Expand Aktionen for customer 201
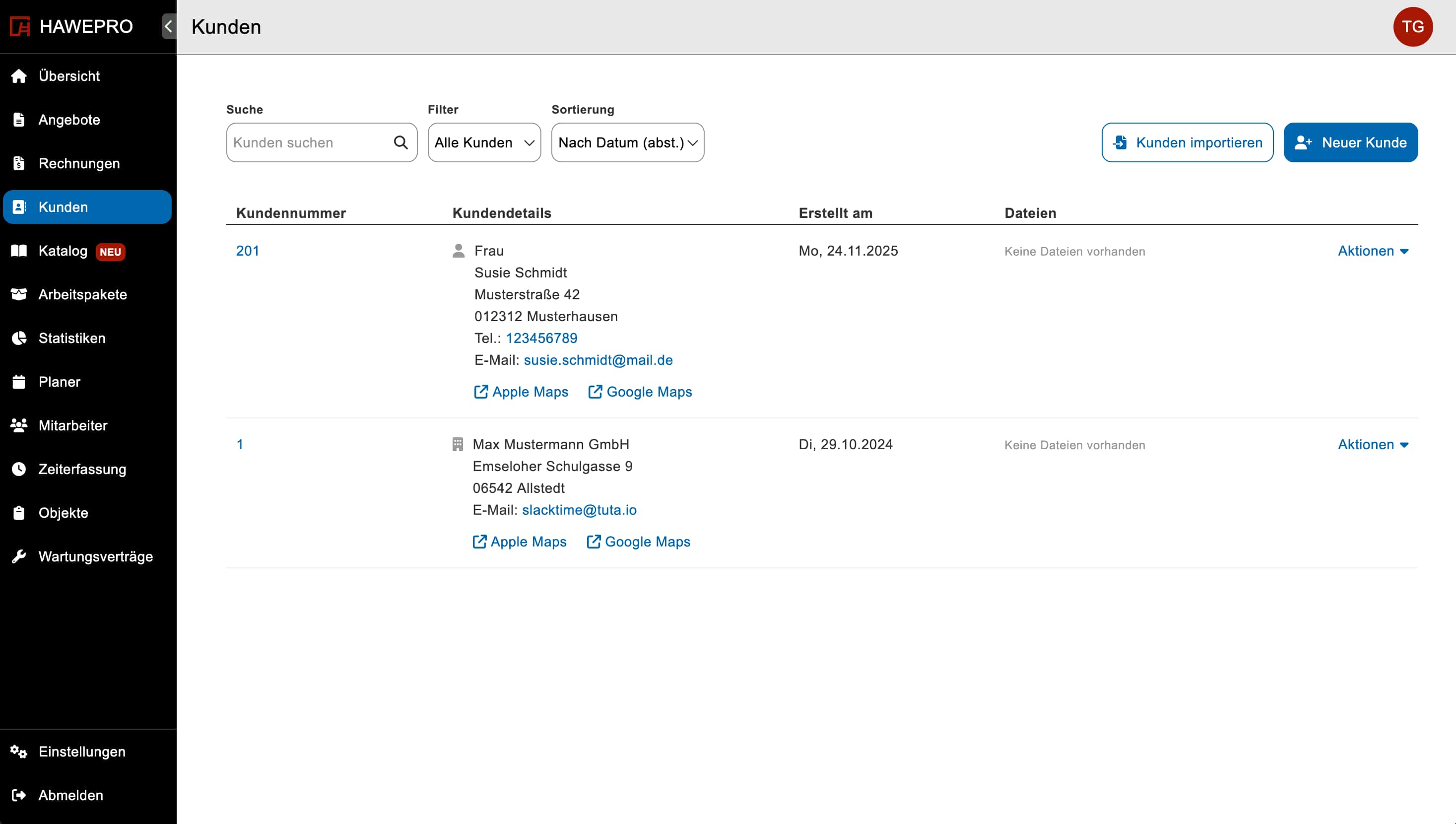 click(x=1372, y=251)
